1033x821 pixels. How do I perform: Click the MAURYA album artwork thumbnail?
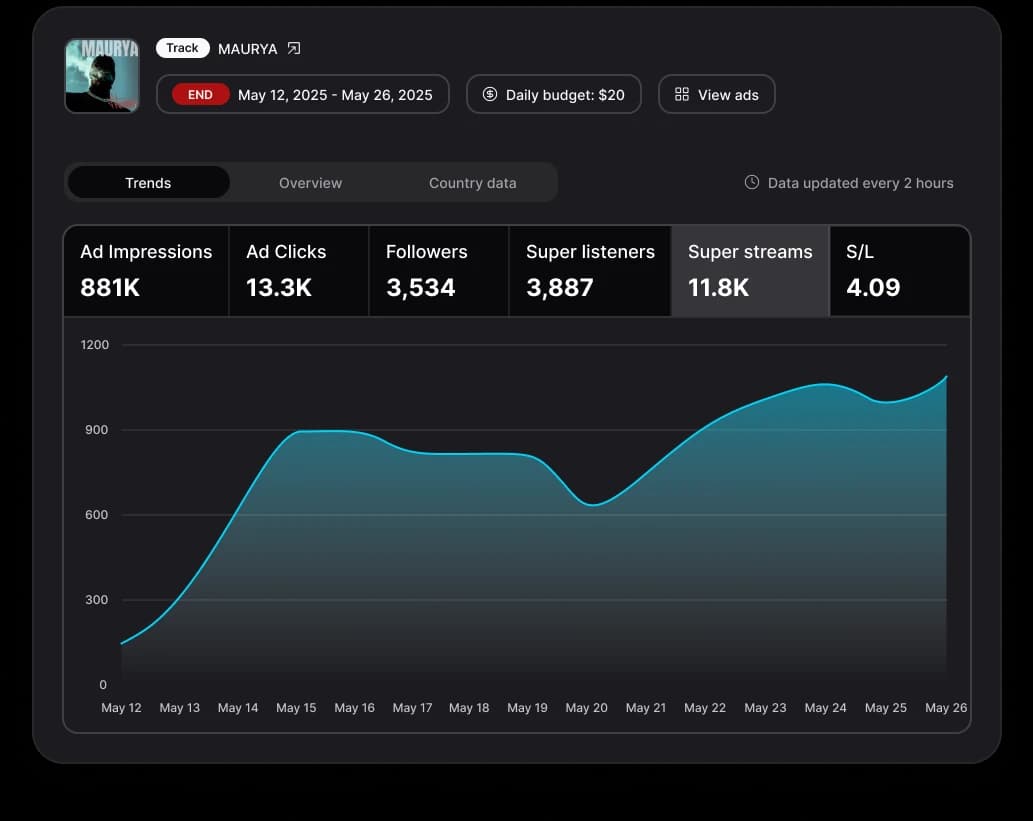point(101,75)
